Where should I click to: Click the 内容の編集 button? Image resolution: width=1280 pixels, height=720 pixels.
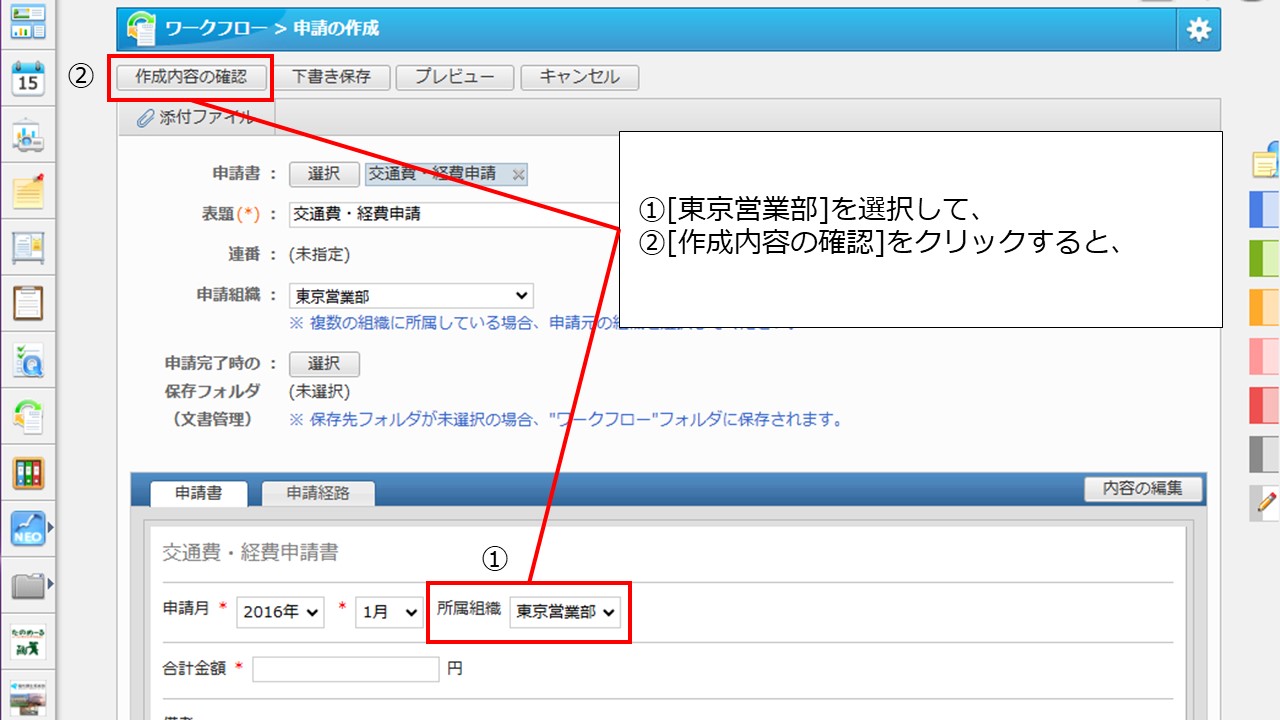point(1143,489)
